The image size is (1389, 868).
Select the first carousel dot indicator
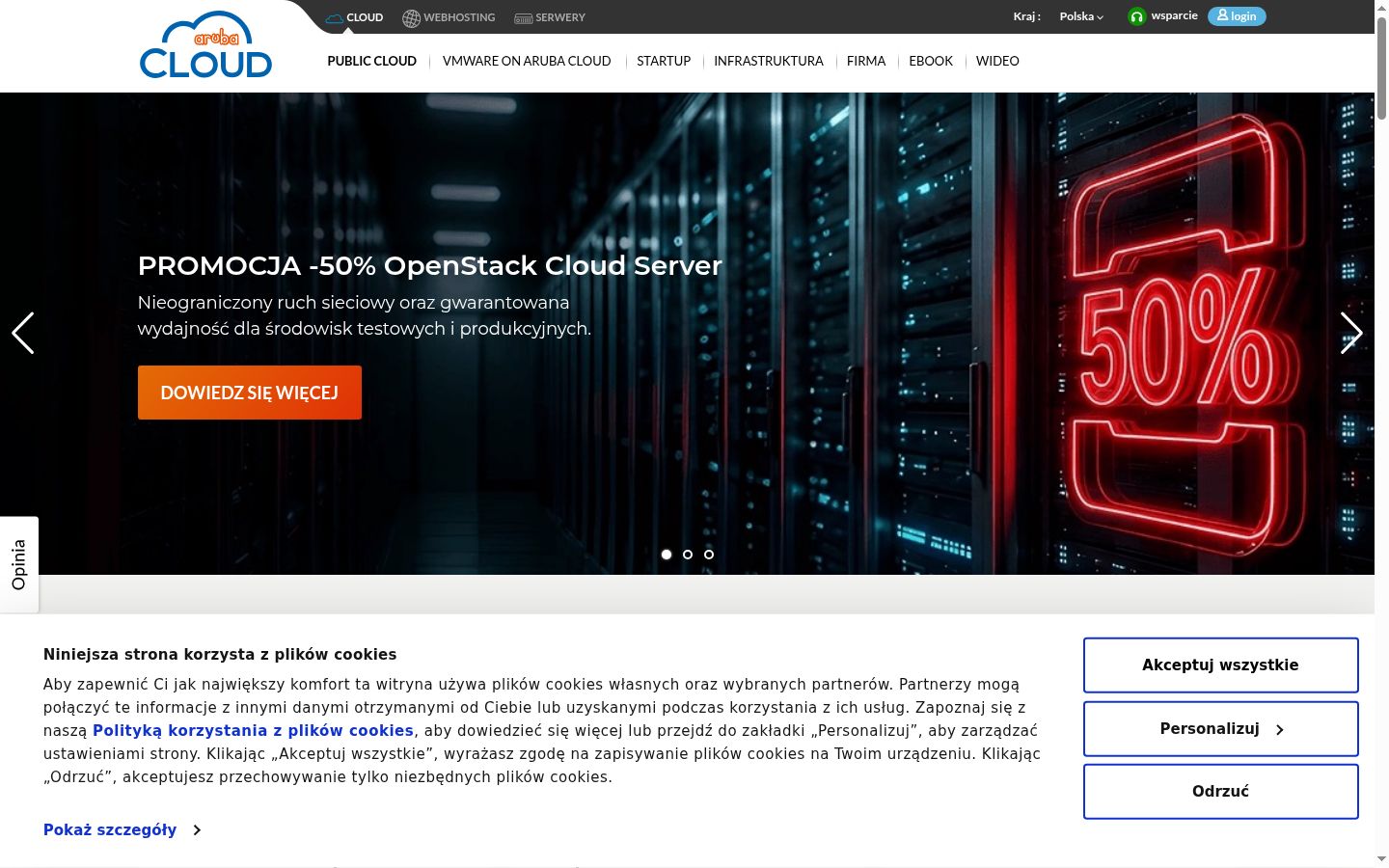pyautogui.click(x=667, y=555)
